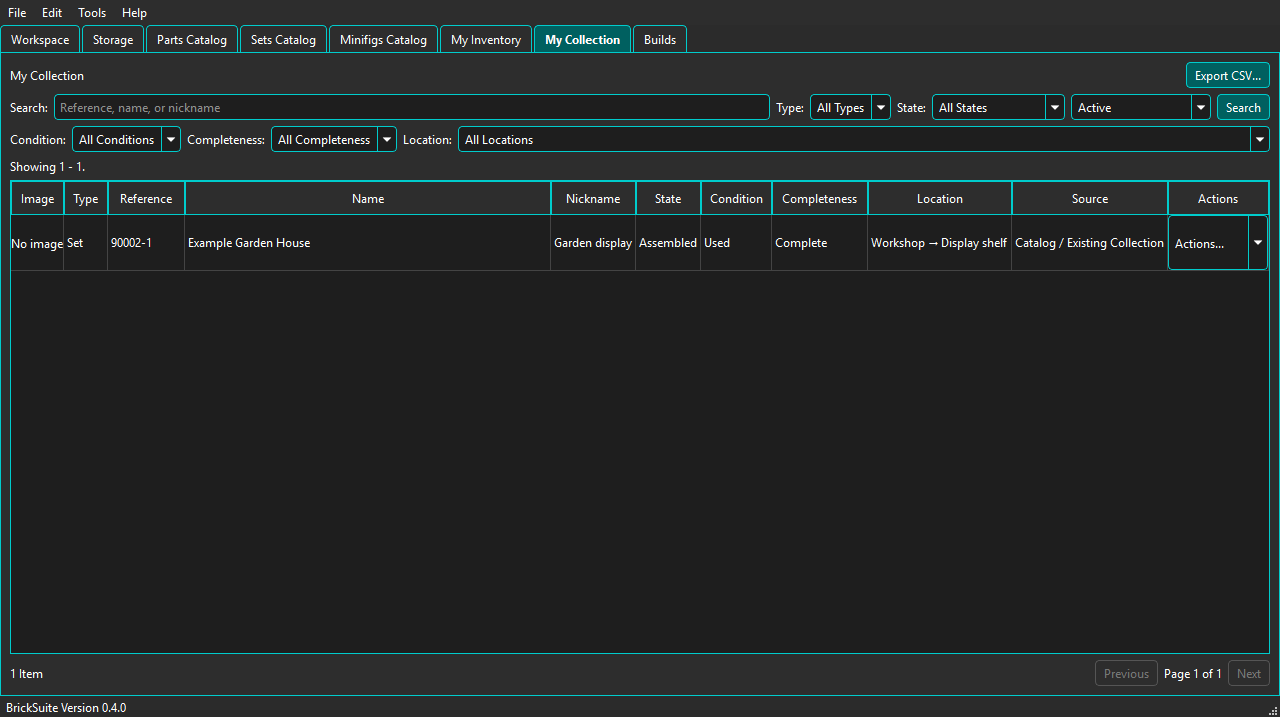Switch to the Workspace tab

pyautogui.click(x=40, y=40)
